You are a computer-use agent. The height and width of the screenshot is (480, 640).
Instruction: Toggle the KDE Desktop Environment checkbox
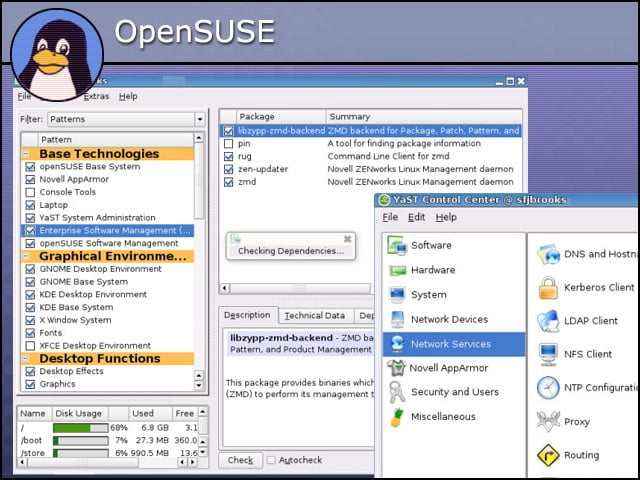[x=30, y=295]
